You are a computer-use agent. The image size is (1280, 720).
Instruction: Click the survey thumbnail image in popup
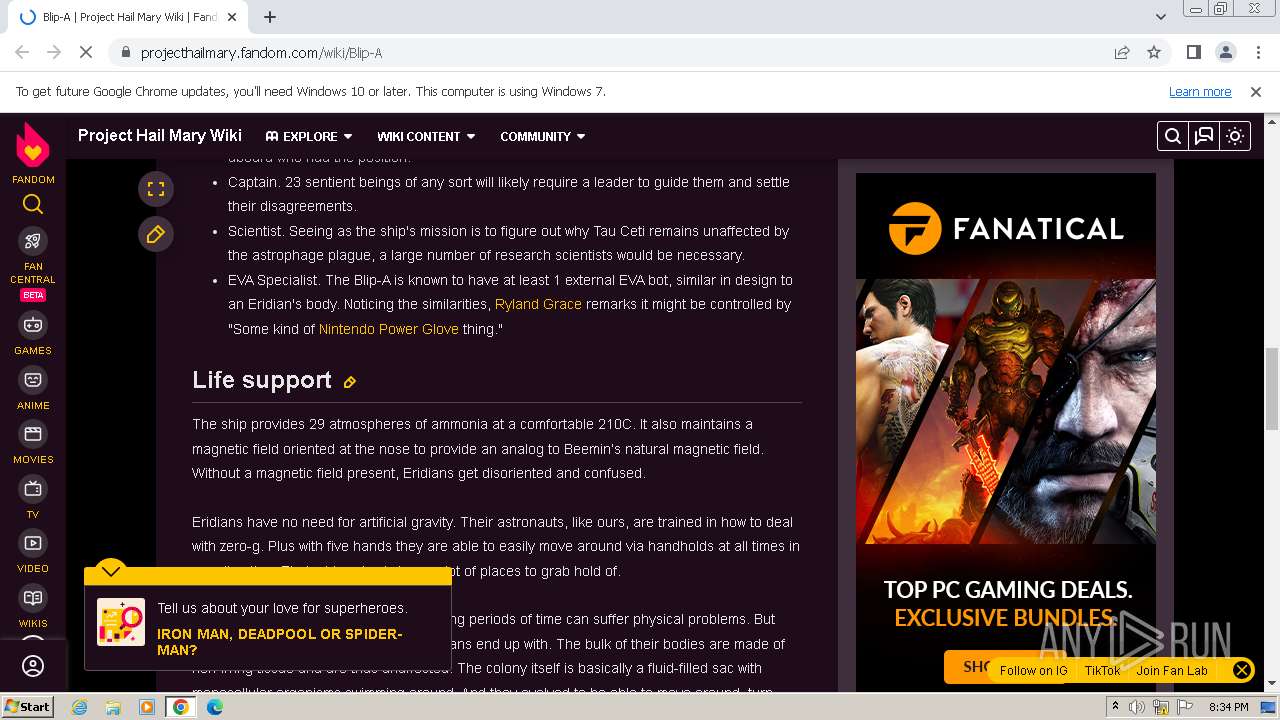pos(121,622)
